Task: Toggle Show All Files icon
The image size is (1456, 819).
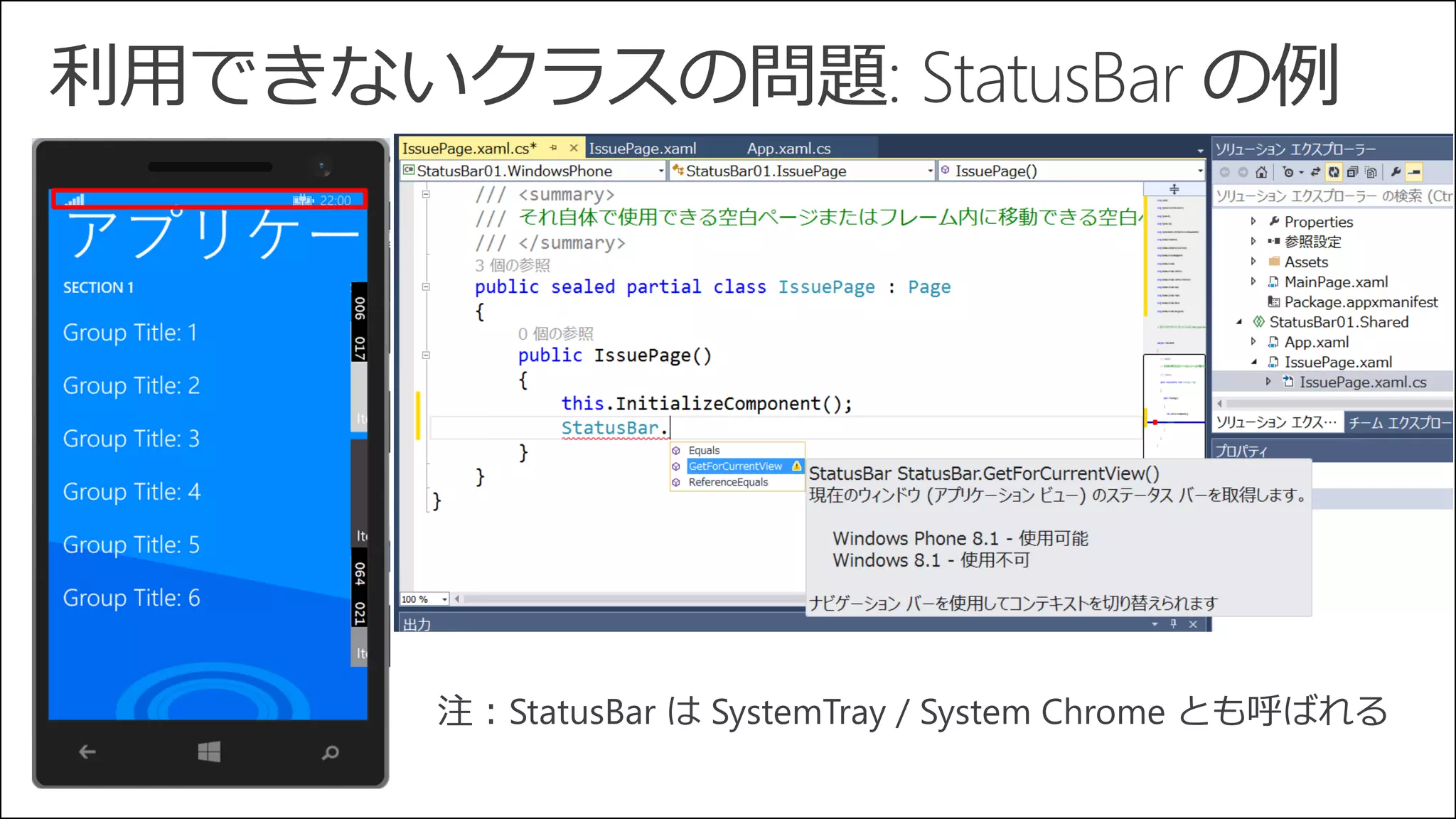Action: [x=1371, y=172]
